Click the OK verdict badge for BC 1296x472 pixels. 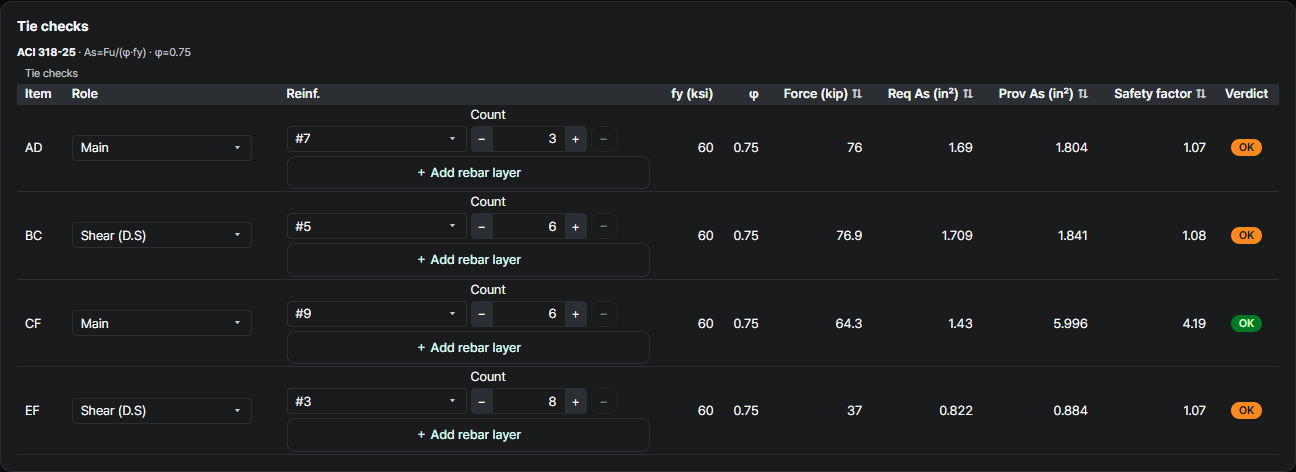click(x=1246, y=236)
